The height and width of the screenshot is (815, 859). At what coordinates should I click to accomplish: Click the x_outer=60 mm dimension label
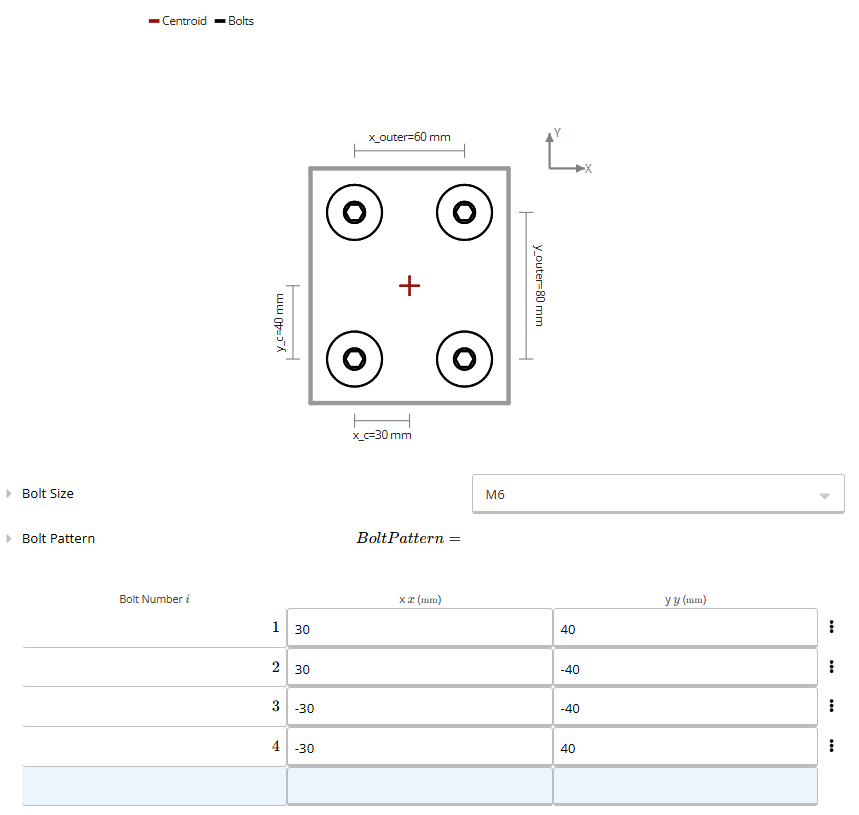coord(410,137)
